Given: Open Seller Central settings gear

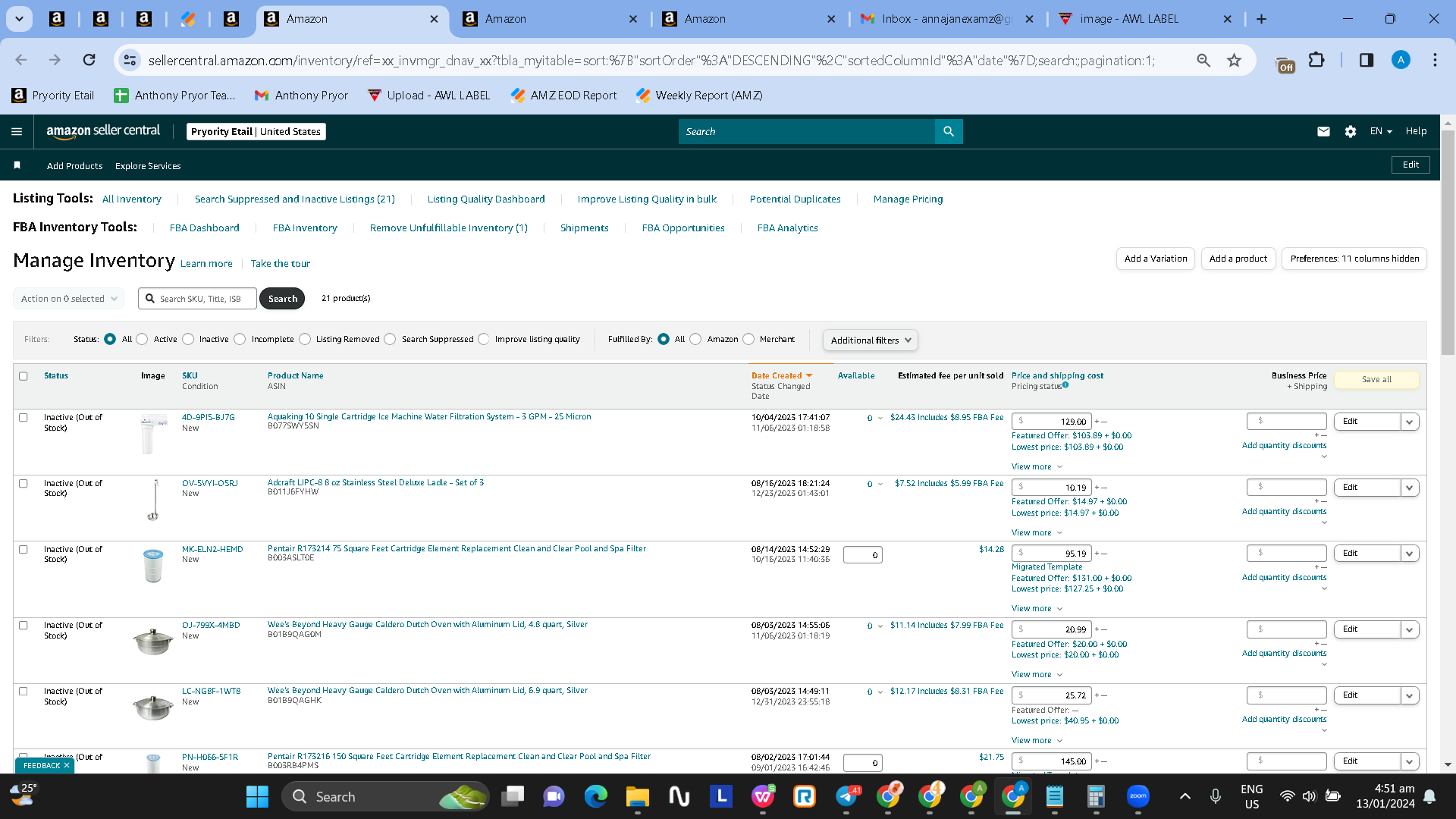Looking at the screenshot, I should pos(1350,131).
